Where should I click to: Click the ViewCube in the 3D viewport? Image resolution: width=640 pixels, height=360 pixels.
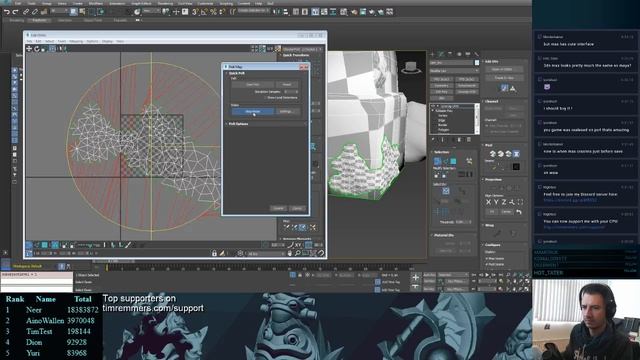click(x=411, y=68)
